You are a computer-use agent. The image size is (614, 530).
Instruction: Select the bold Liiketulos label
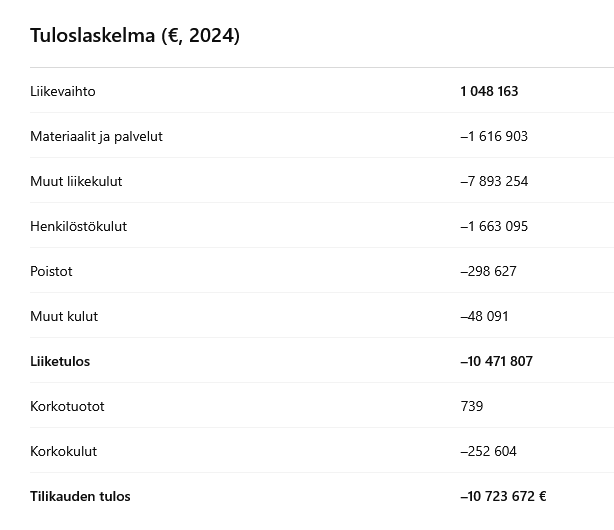60,361
